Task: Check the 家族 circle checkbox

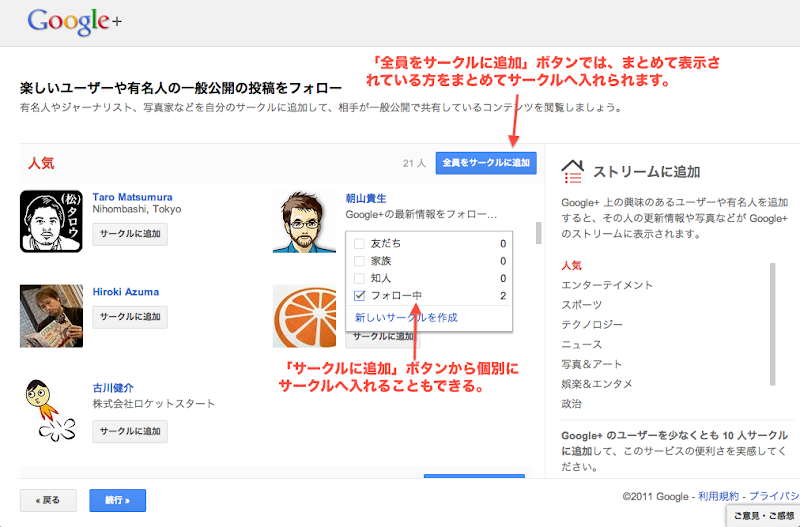Action: 359,261
